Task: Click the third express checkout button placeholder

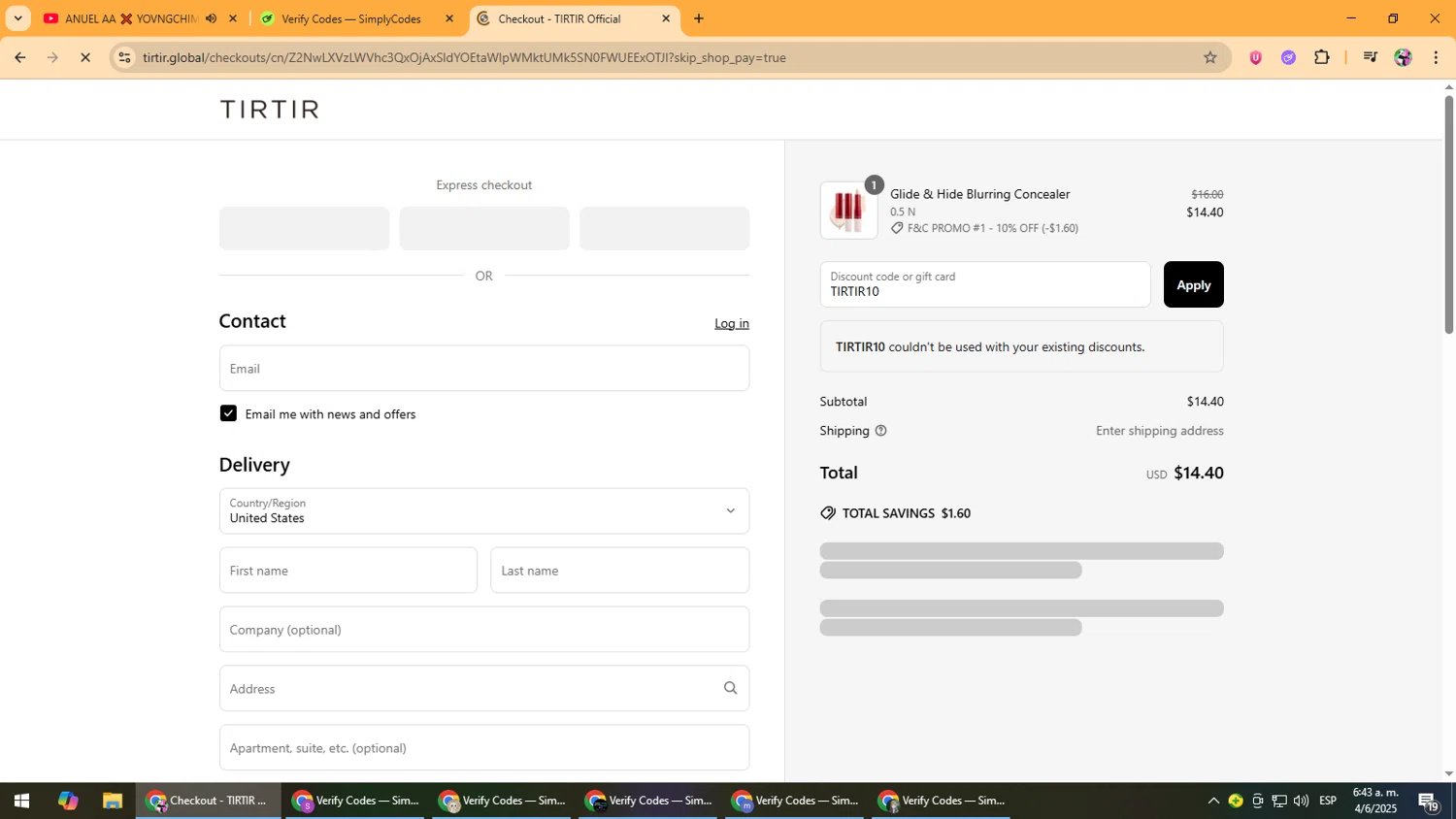Action: [665, 228]
